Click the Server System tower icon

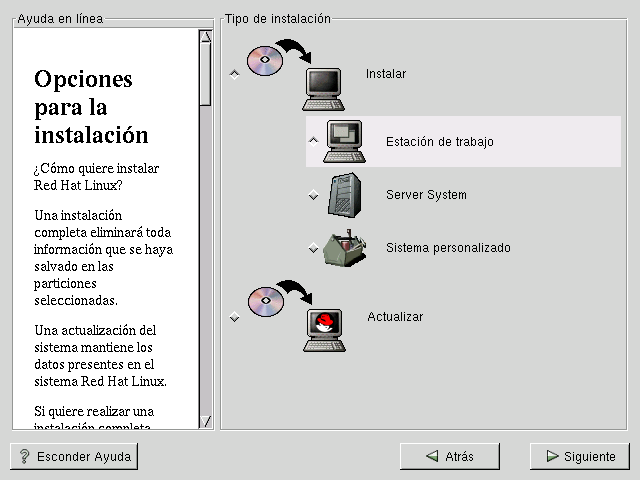click(344, 195)
